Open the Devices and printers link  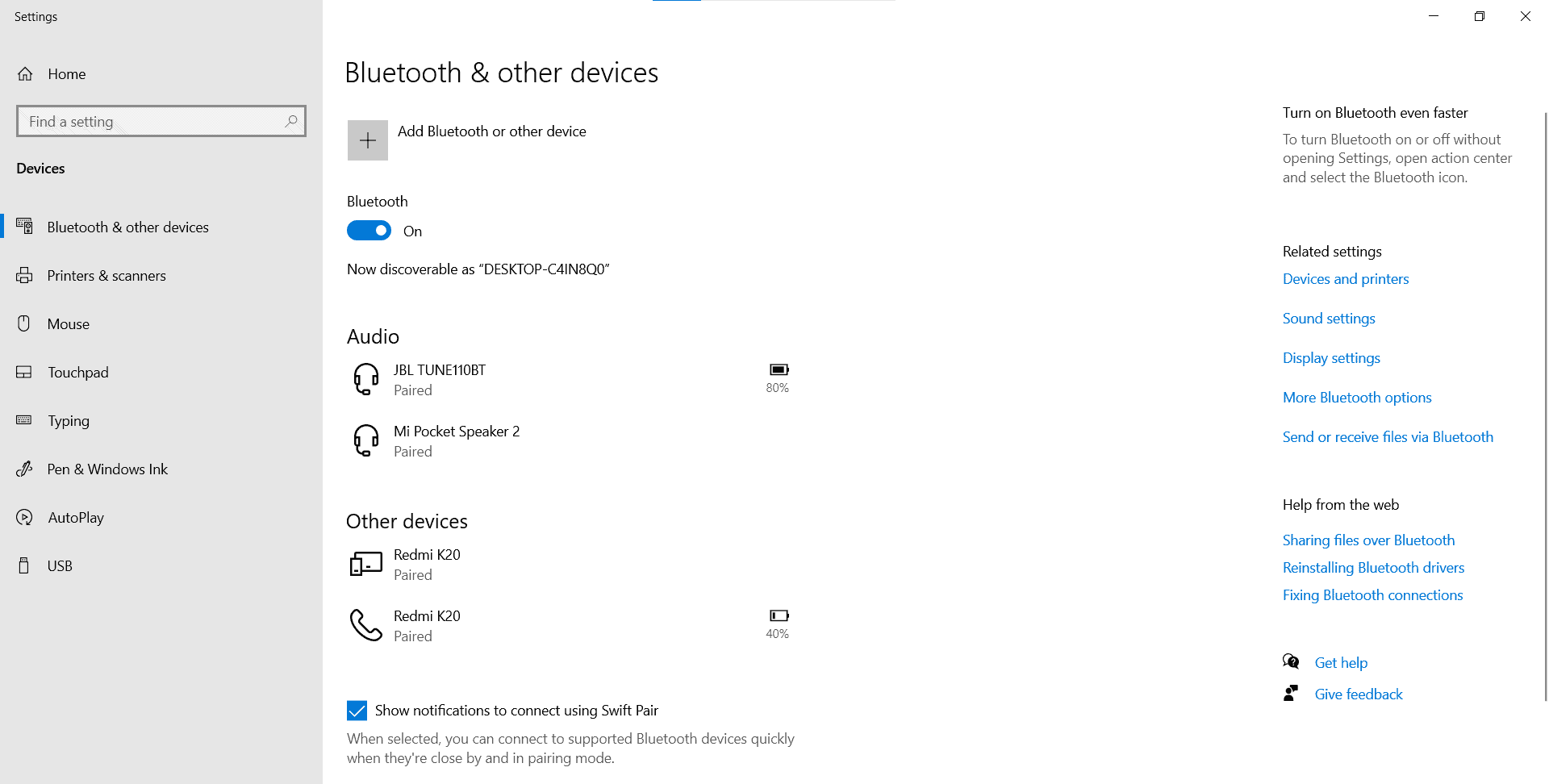1346,279
